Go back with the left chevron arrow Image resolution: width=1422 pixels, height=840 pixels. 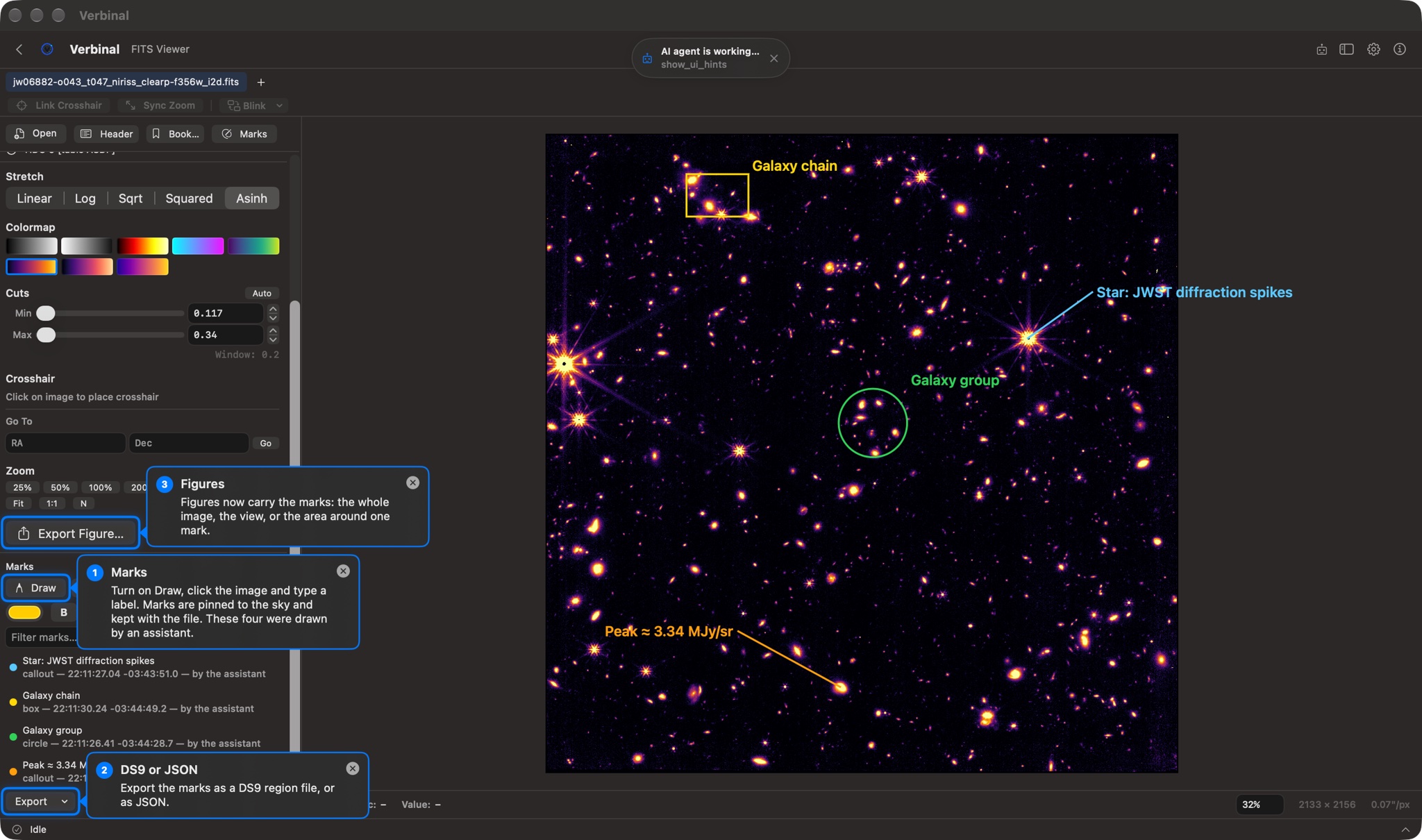19,49
